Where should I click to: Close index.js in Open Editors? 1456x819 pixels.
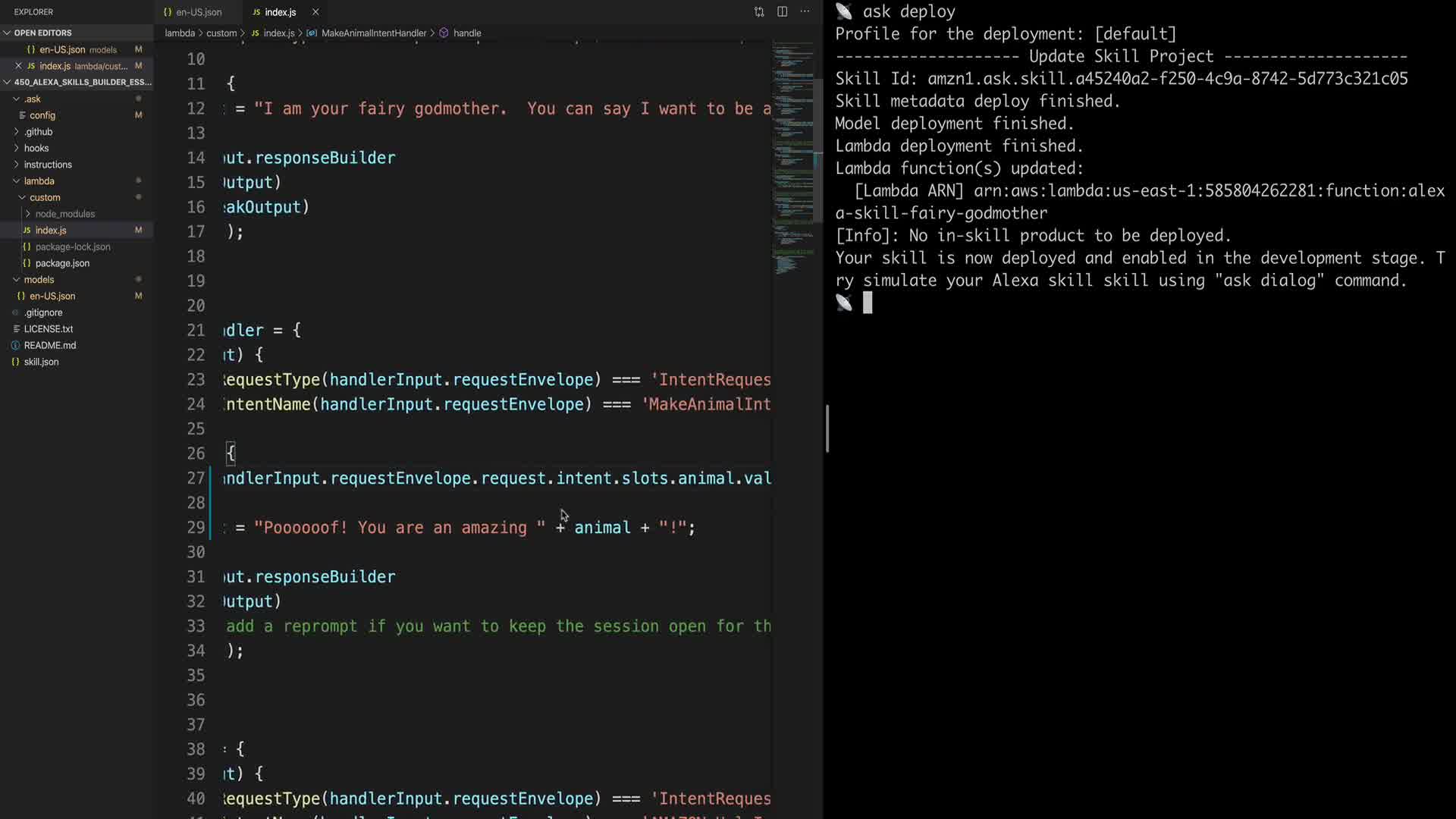(18, 66)
